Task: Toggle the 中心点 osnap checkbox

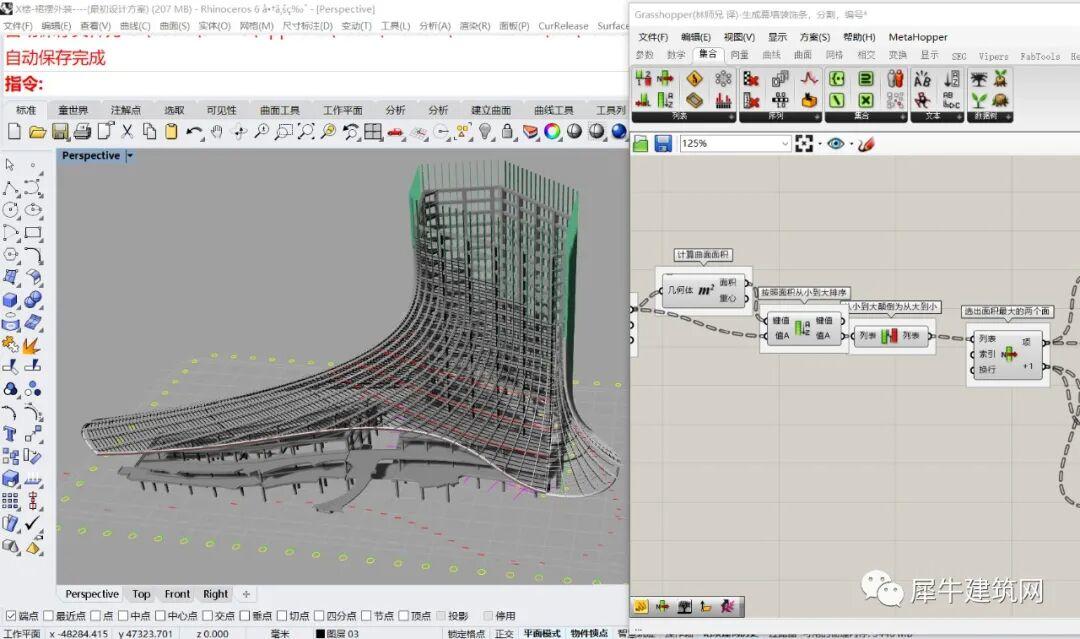Action: 160,615
